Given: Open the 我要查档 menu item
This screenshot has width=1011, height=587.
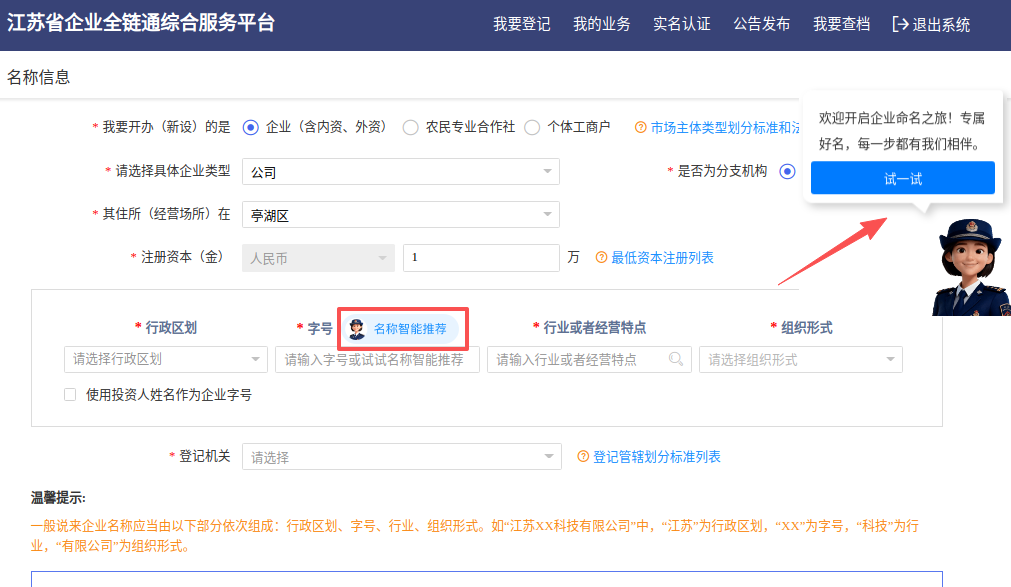Looking at the screenshot, I should [x=841, y=25].
